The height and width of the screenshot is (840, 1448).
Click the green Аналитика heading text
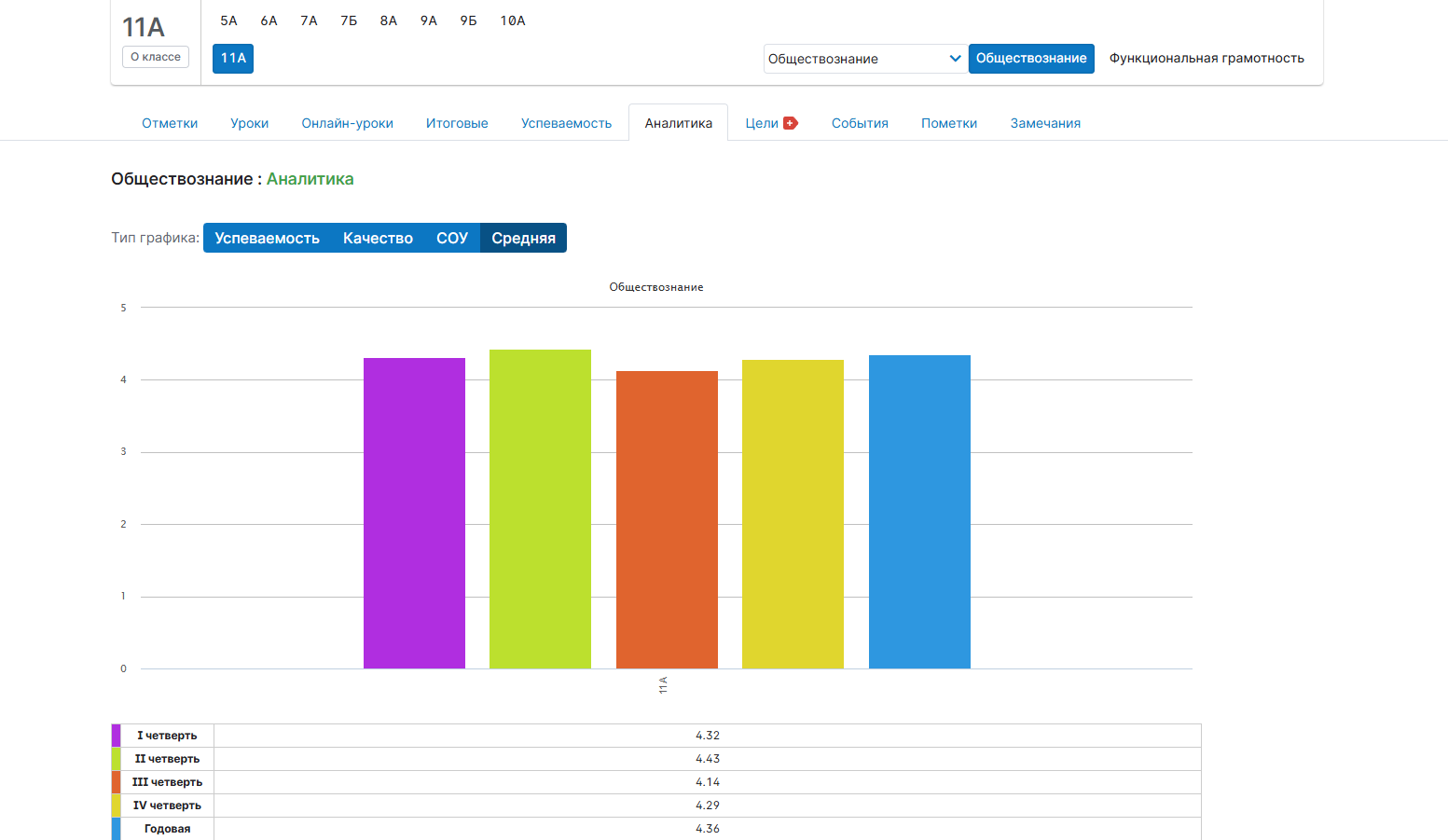310,179
